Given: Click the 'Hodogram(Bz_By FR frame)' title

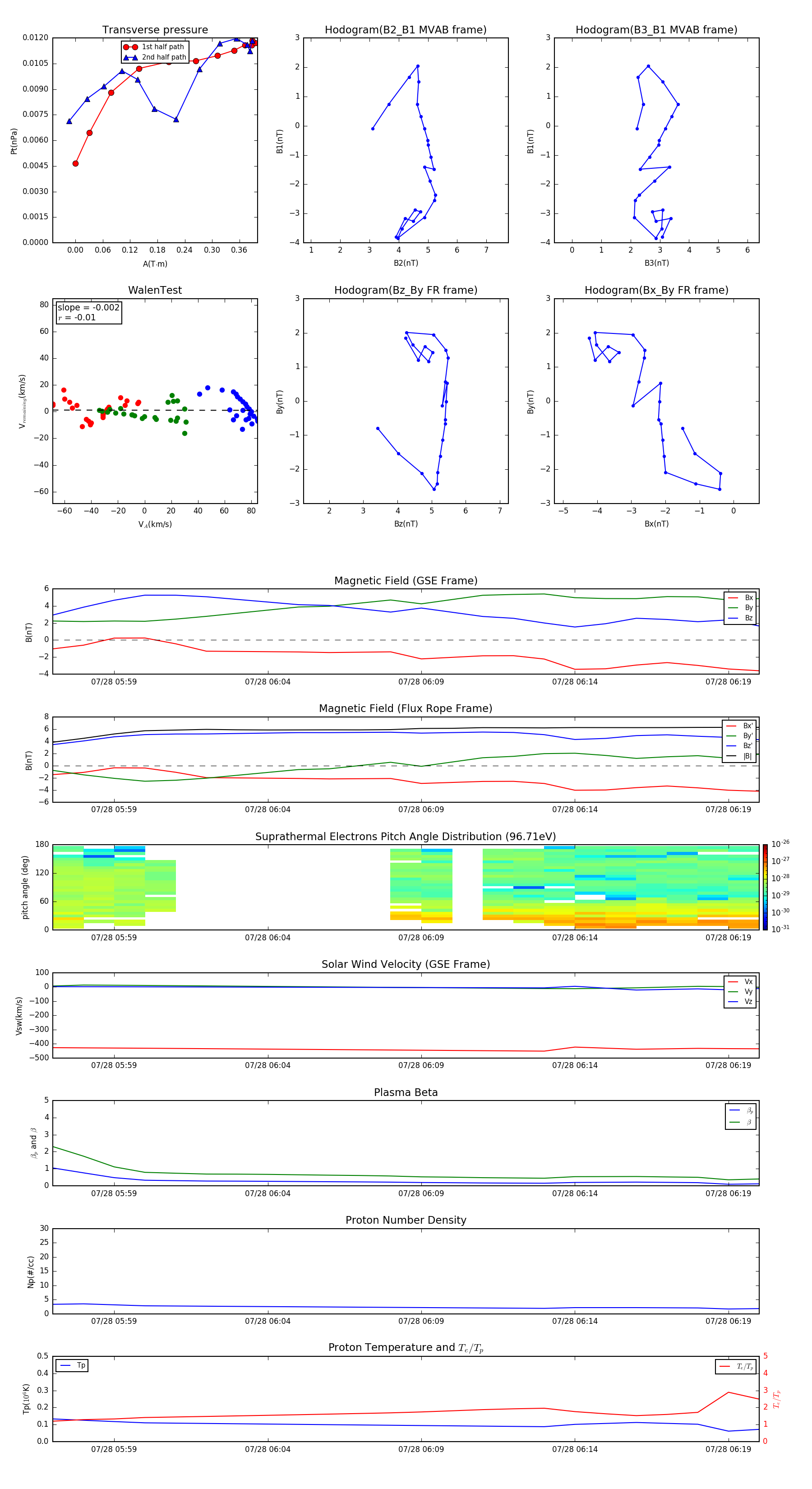Looking at the screenshot, I should tap(406, 290).
